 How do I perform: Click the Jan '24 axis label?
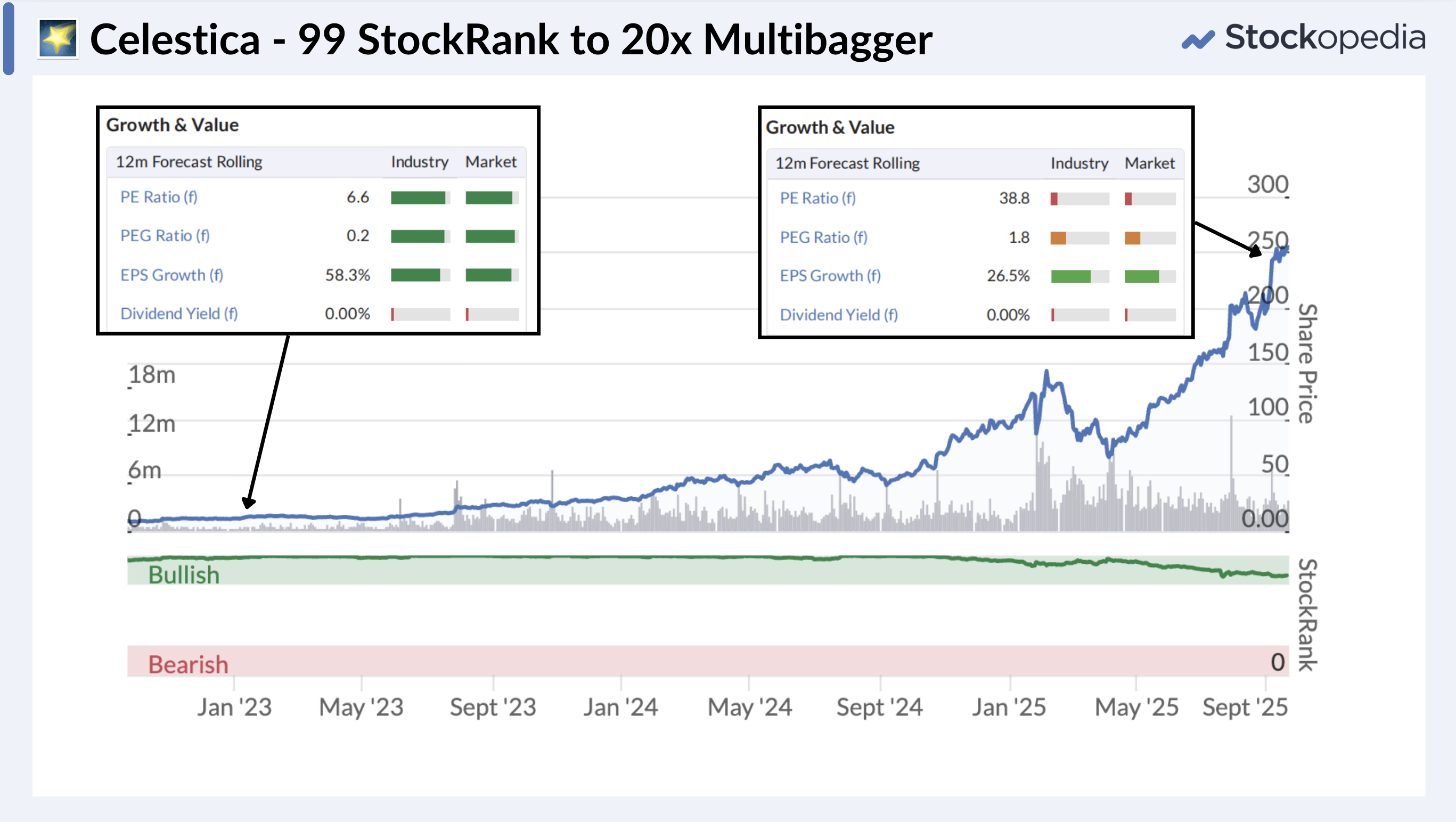point(620,708)
